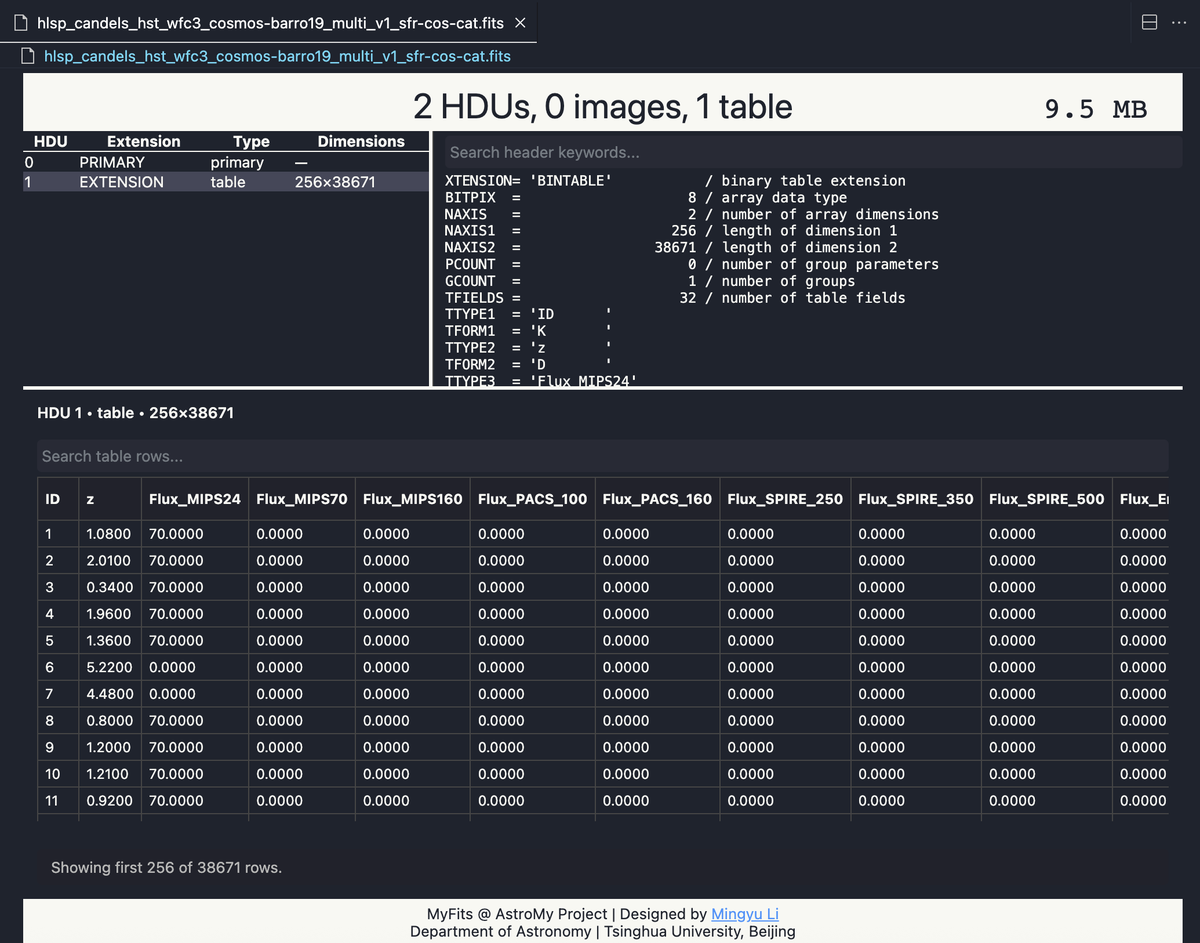Click z value 5.2200 in row 6
Image resolution: width=1200 pixels, height=943 pixels.
tap(110, 667)
